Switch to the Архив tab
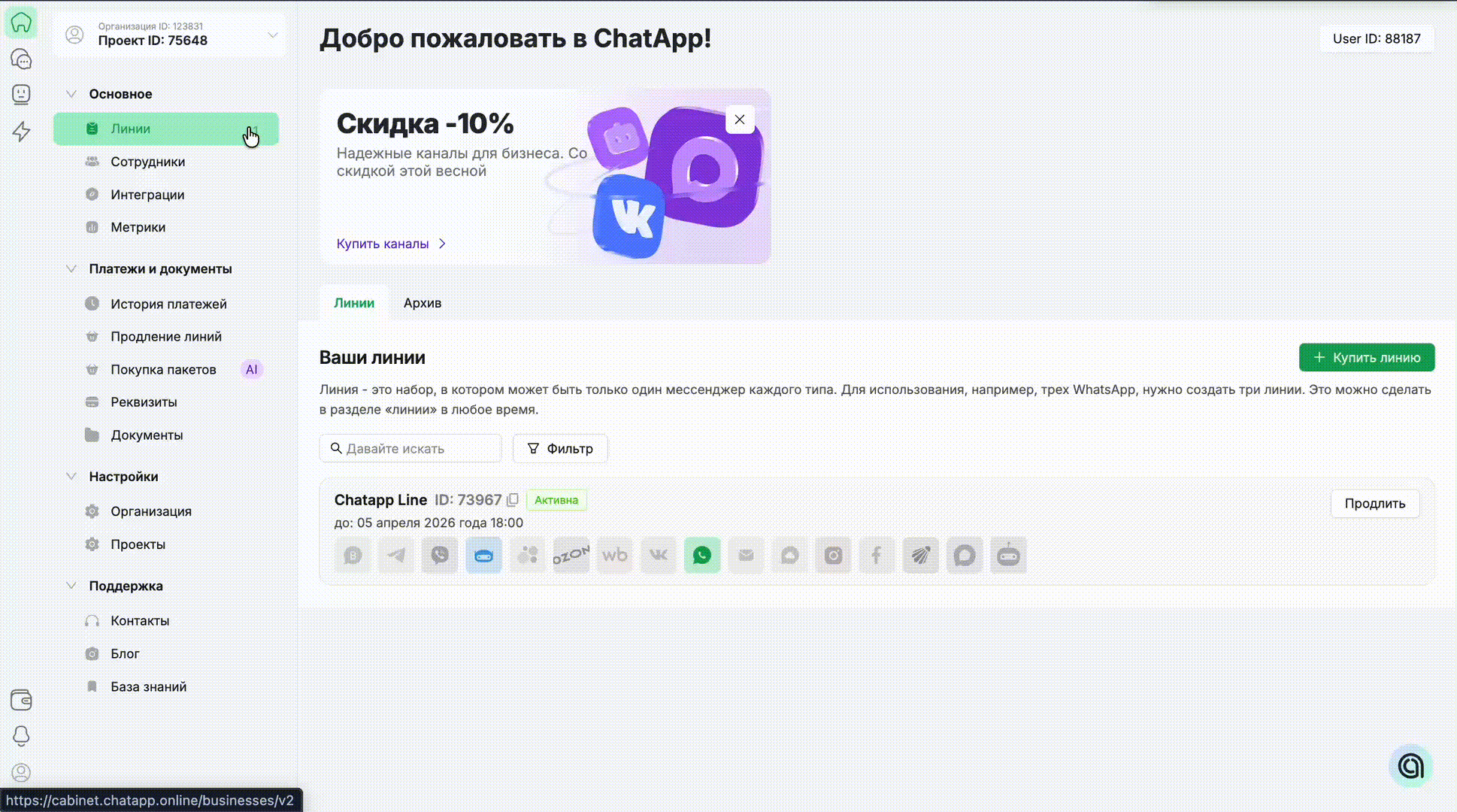 tap(422, 303)
